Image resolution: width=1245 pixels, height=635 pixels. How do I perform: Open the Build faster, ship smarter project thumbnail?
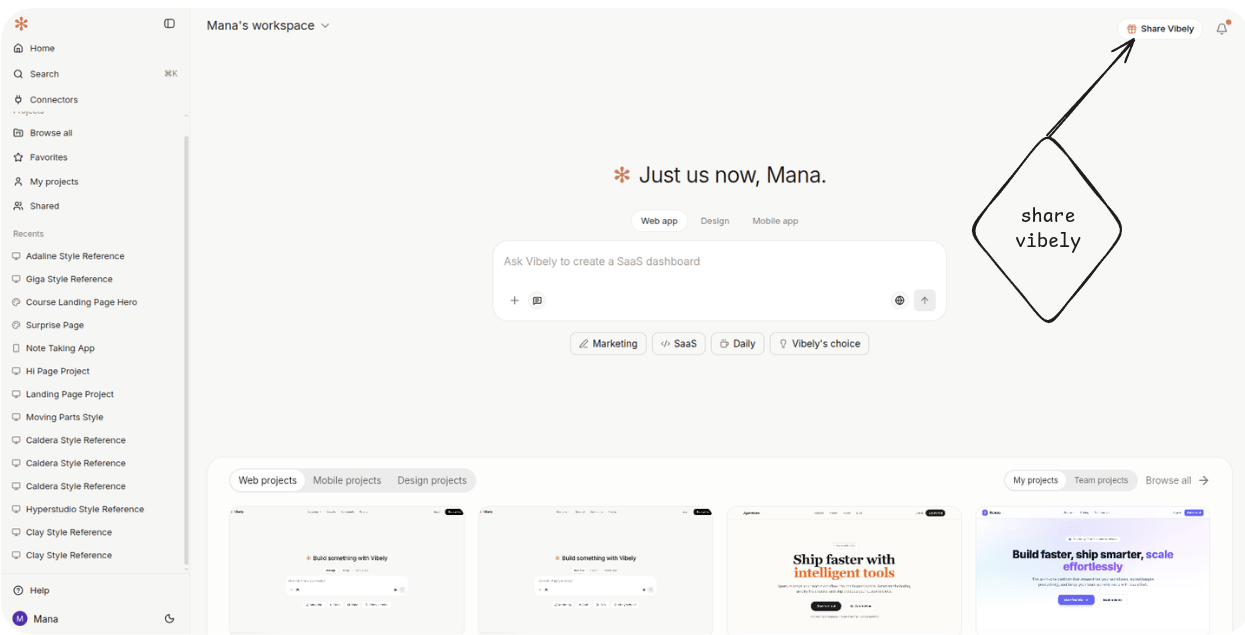[1093, 570]
